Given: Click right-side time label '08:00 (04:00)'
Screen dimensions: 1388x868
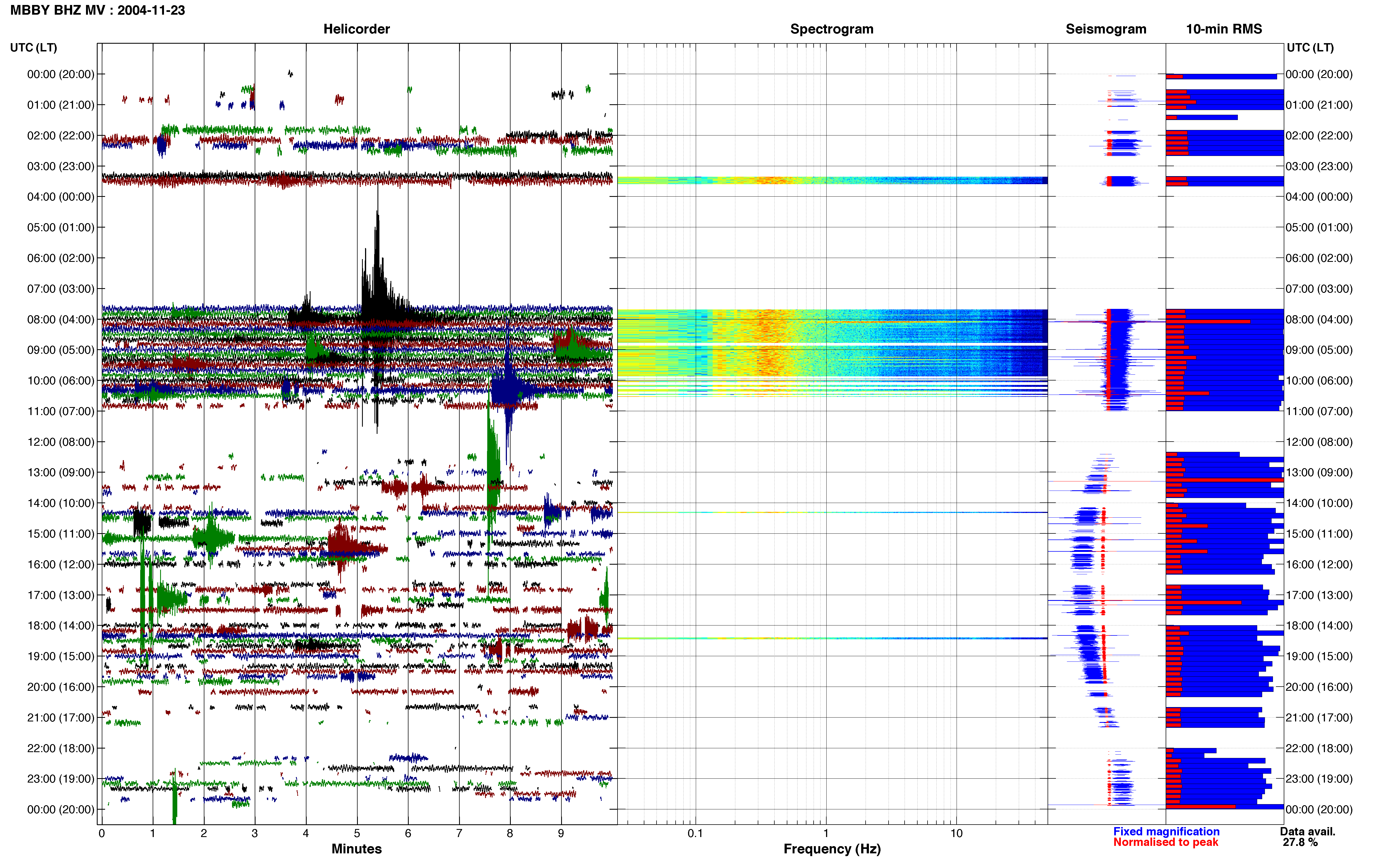Looking at the screenshot, I should pos(1319,319).
